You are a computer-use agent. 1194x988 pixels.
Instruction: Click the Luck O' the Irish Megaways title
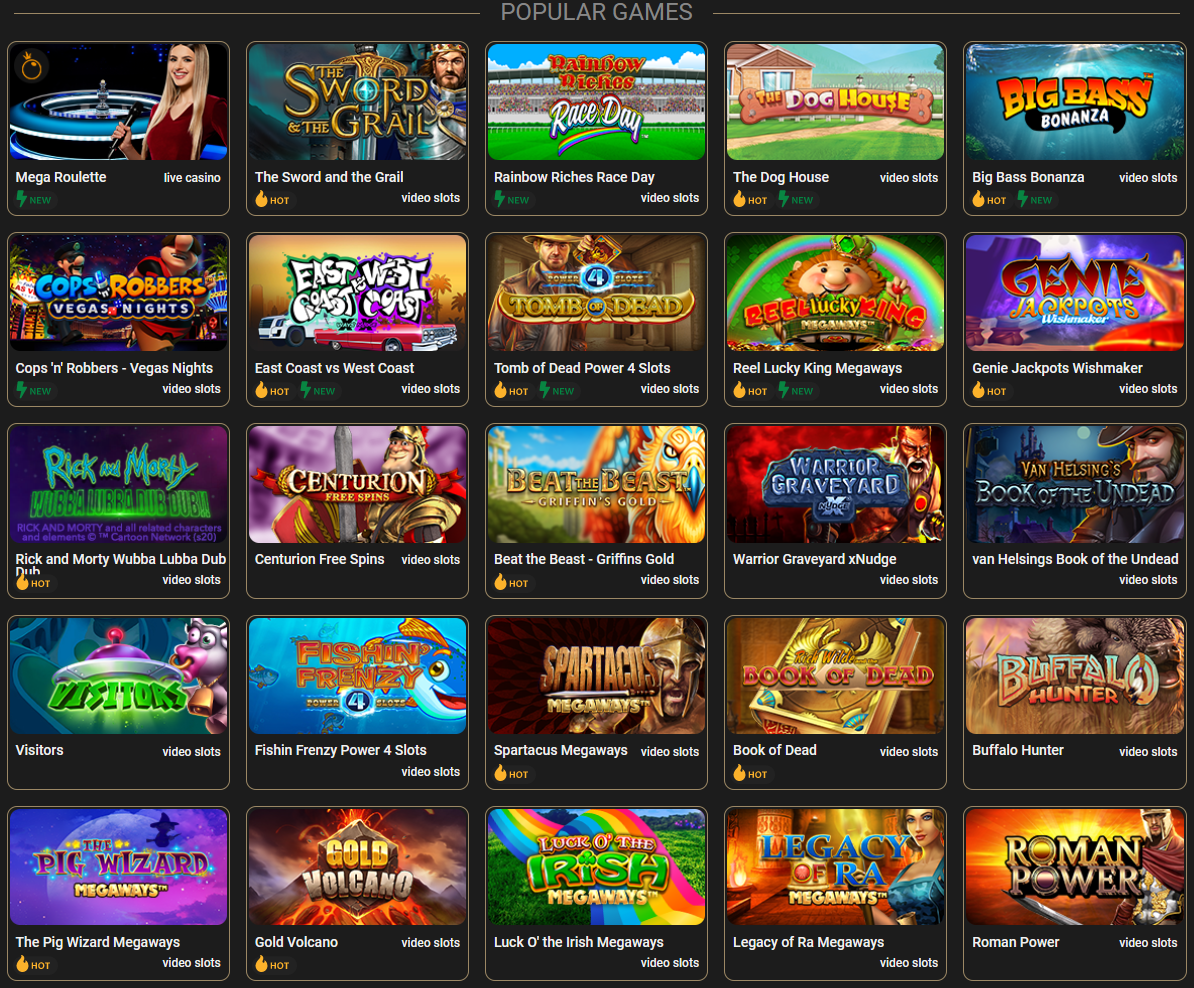(578, 942)
